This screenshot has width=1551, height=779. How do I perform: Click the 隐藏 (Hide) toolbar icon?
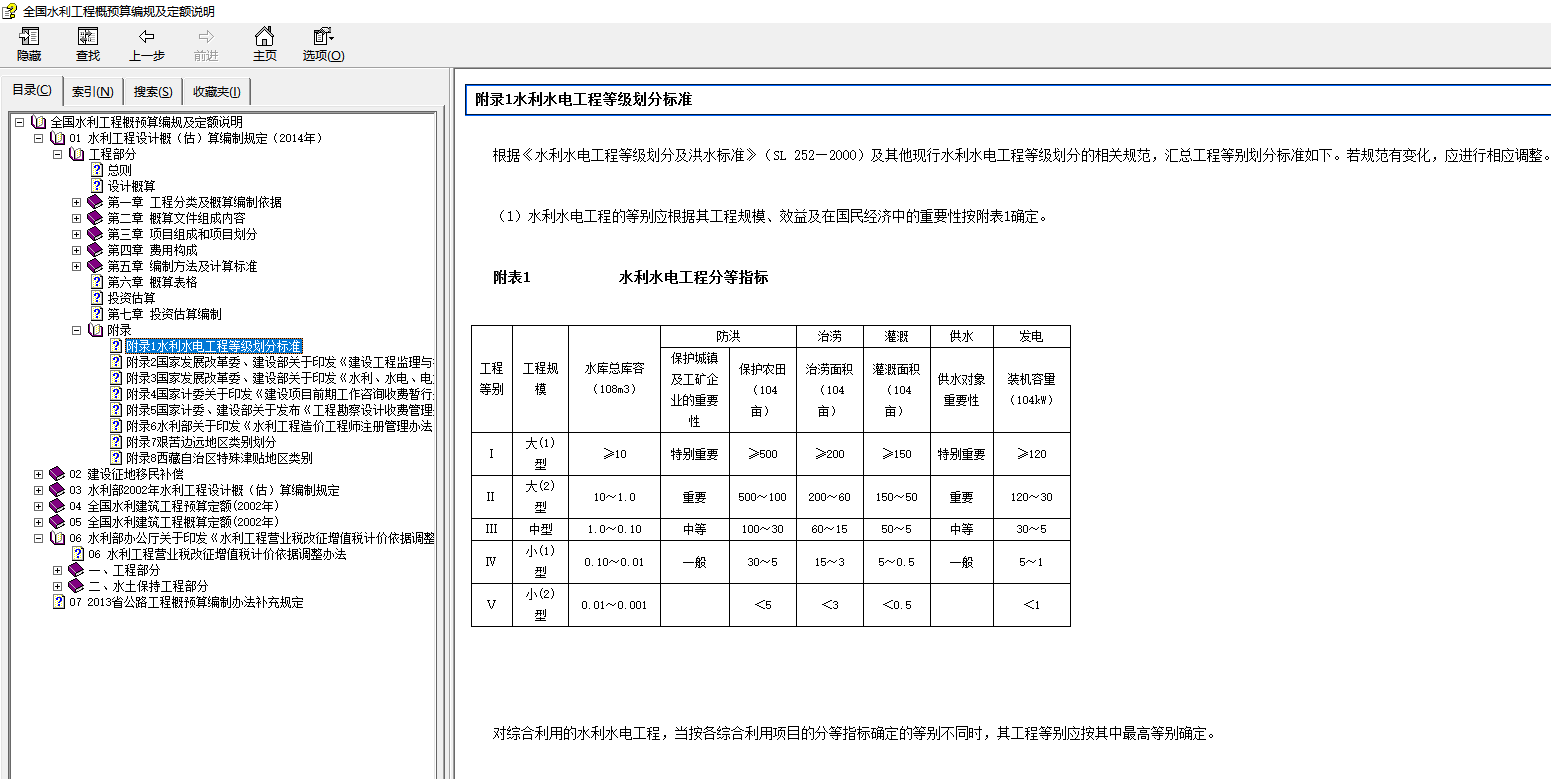[29, 45]
